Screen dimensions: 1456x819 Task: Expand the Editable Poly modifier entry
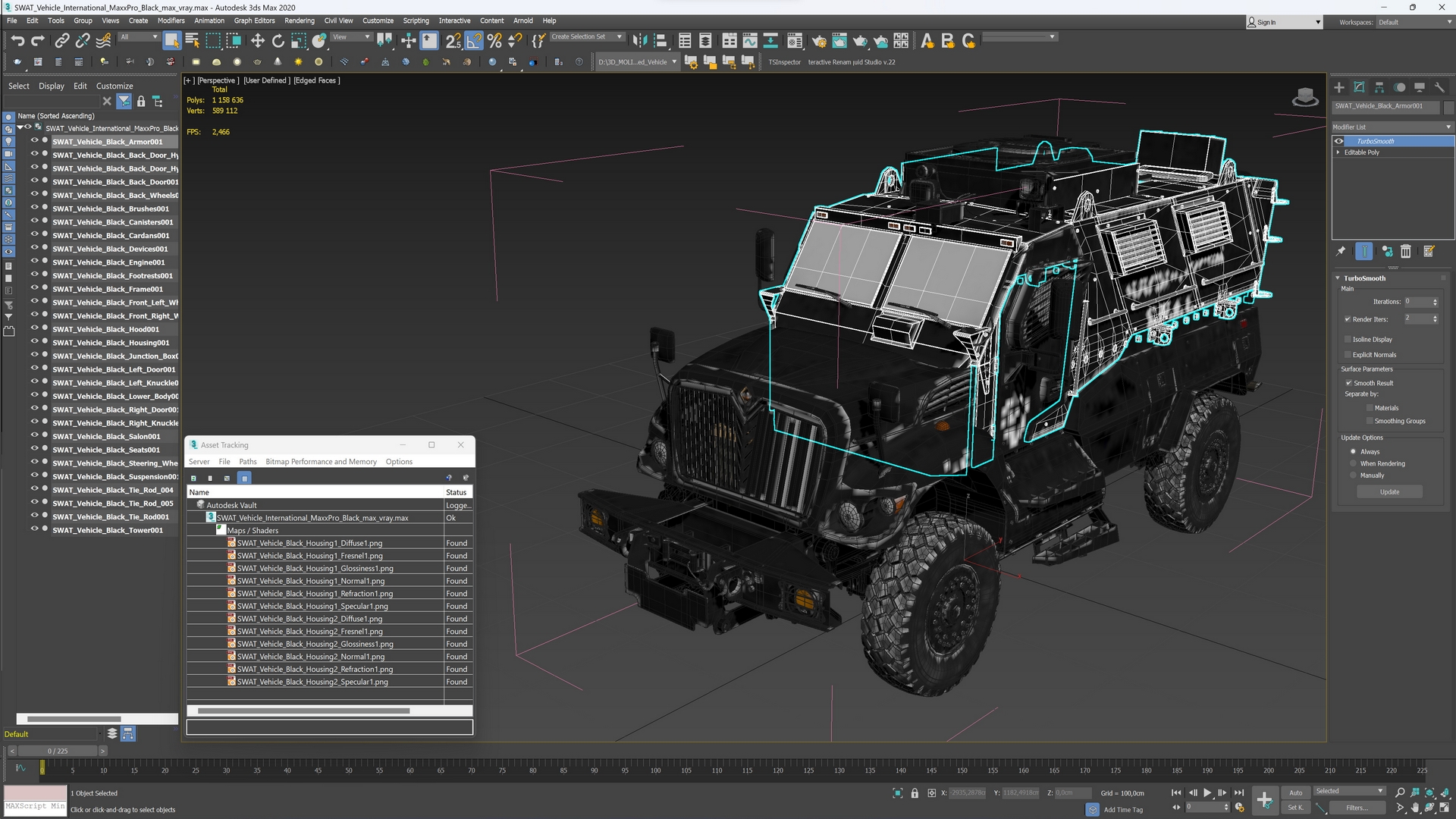[1338, 152]
